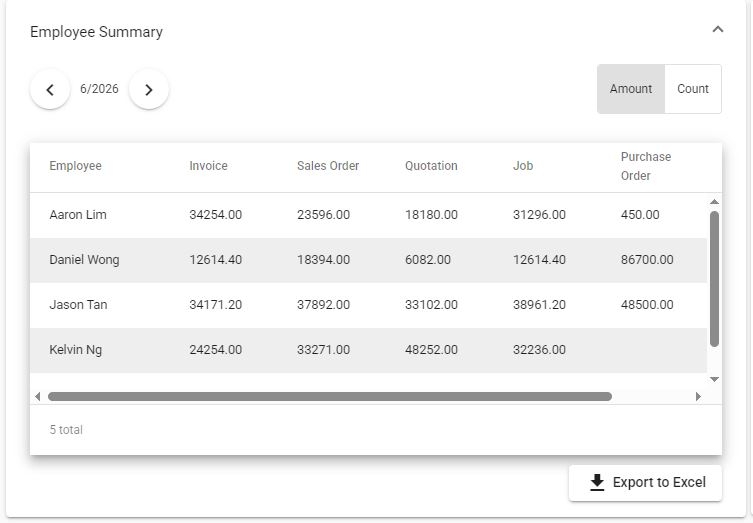This screenshot has height=523, width=753.
Task: Click Aaron Lim's job amount 31296.00
Action: coord(539,215)
